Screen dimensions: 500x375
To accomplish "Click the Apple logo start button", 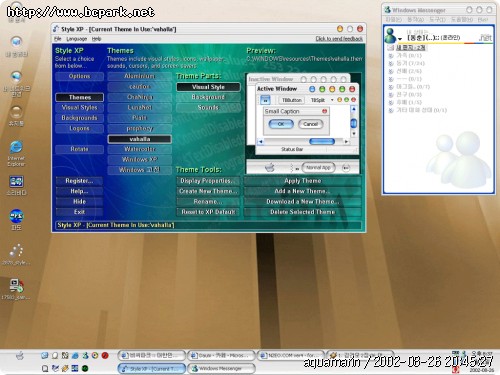I will (20, 356).
